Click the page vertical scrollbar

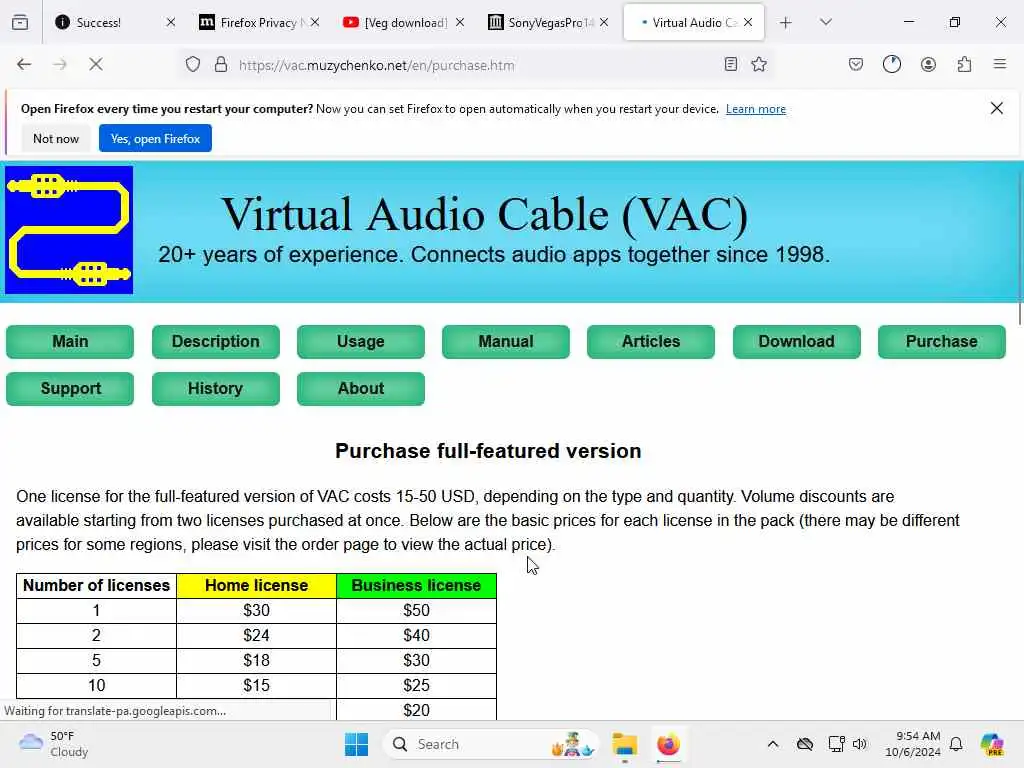coord(1019,248)
